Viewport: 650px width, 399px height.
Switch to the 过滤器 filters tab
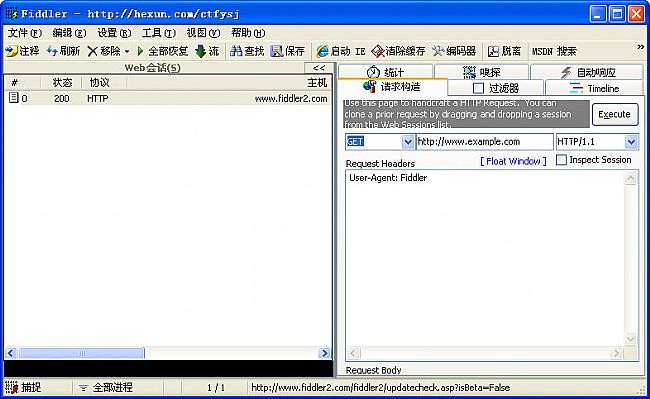496,88
